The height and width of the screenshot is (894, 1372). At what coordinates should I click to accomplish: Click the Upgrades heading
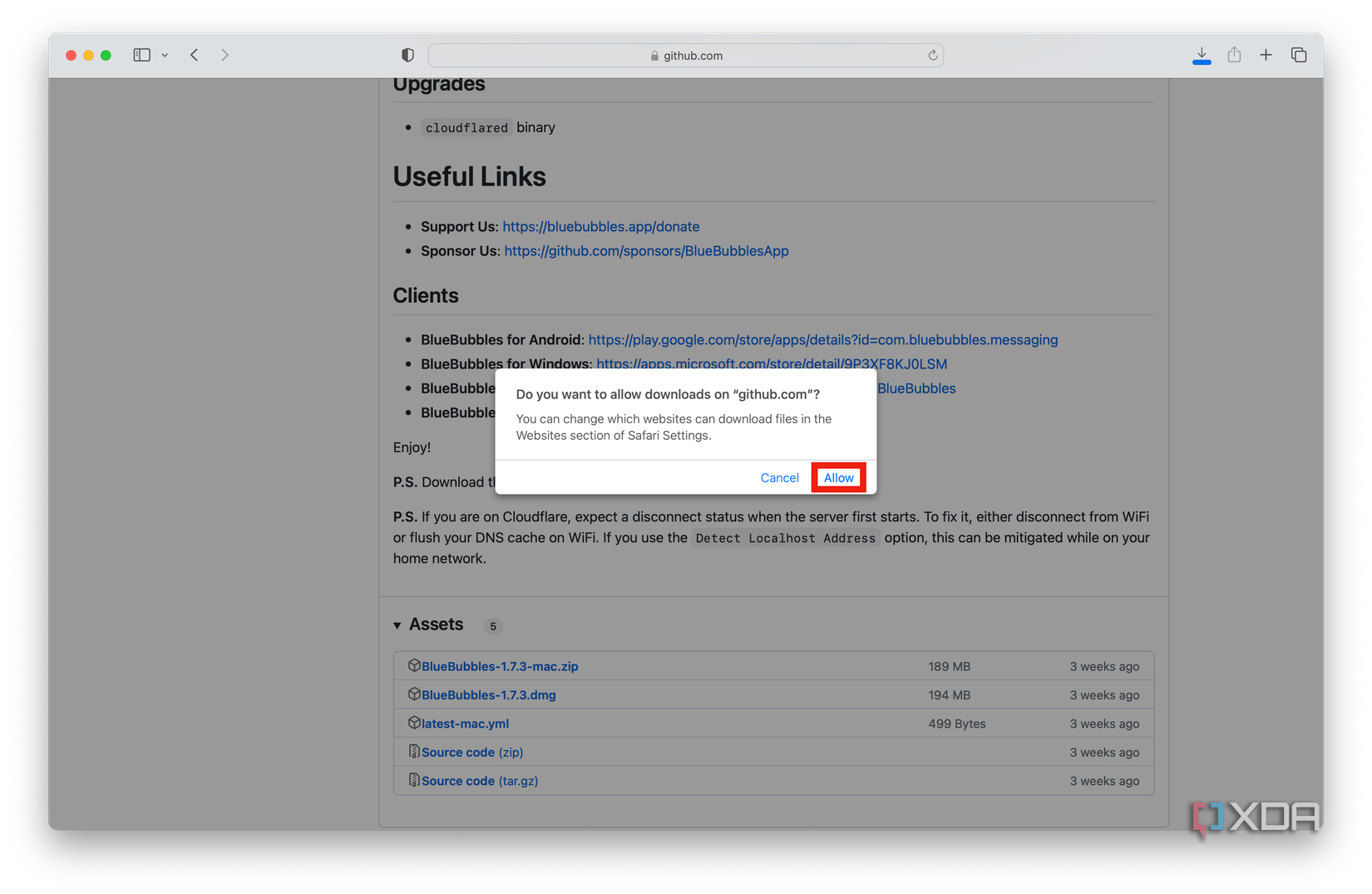[x=439, y=85]
